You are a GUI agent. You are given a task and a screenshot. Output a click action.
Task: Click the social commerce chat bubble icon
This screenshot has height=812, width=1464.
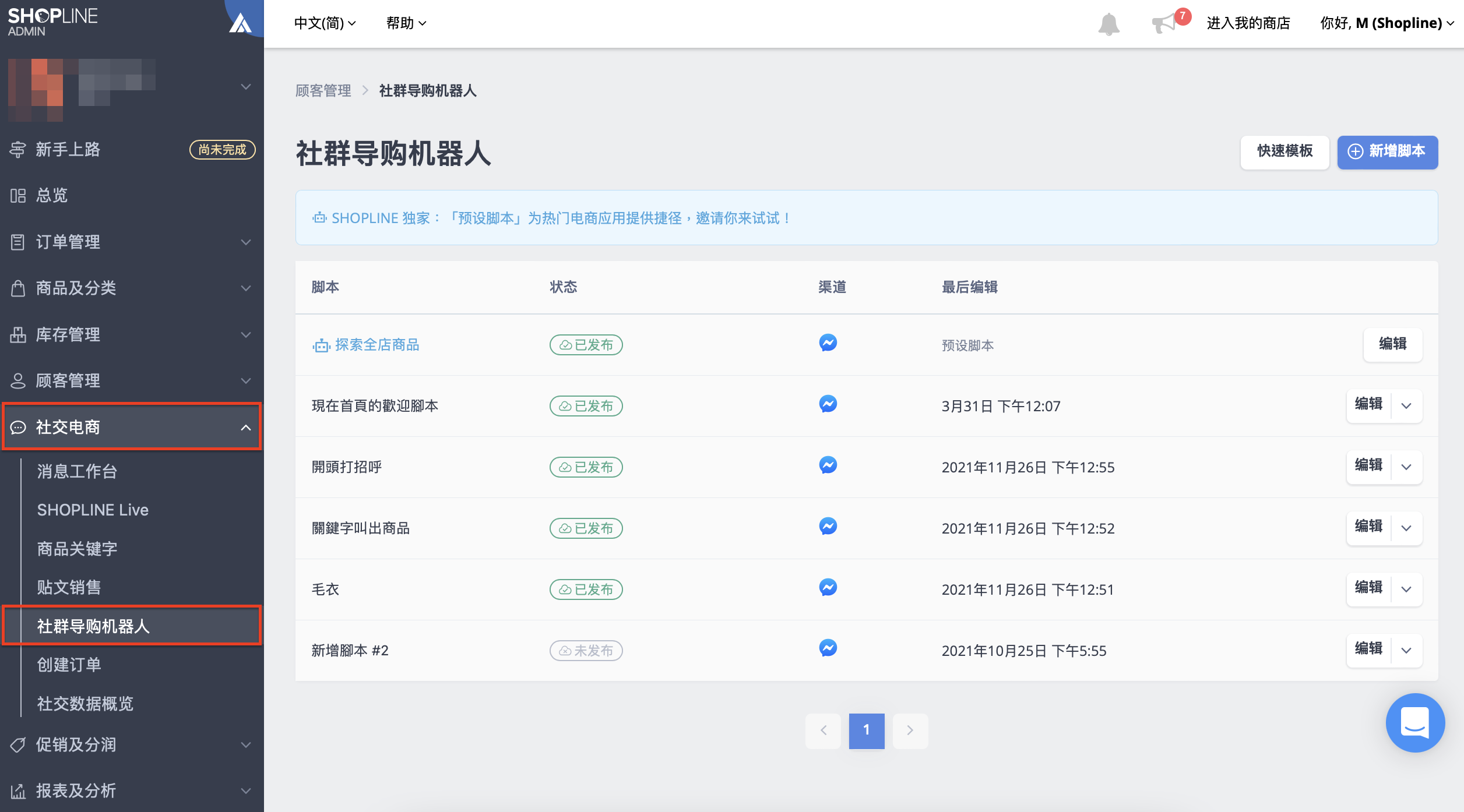[x=17, y=427]
